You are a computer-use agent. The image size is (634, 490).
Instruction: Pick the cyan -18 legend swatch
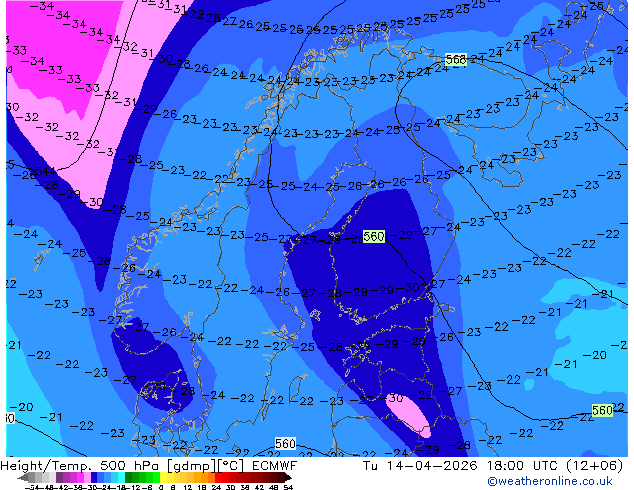coord(121,477)
